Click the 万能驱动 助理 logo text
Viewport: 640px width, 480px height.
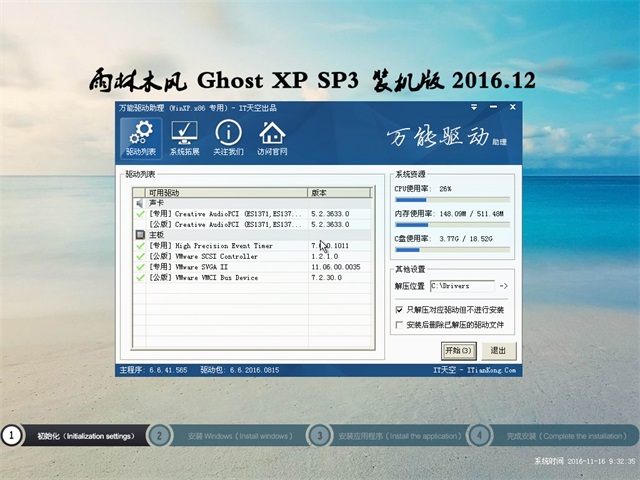446,137
